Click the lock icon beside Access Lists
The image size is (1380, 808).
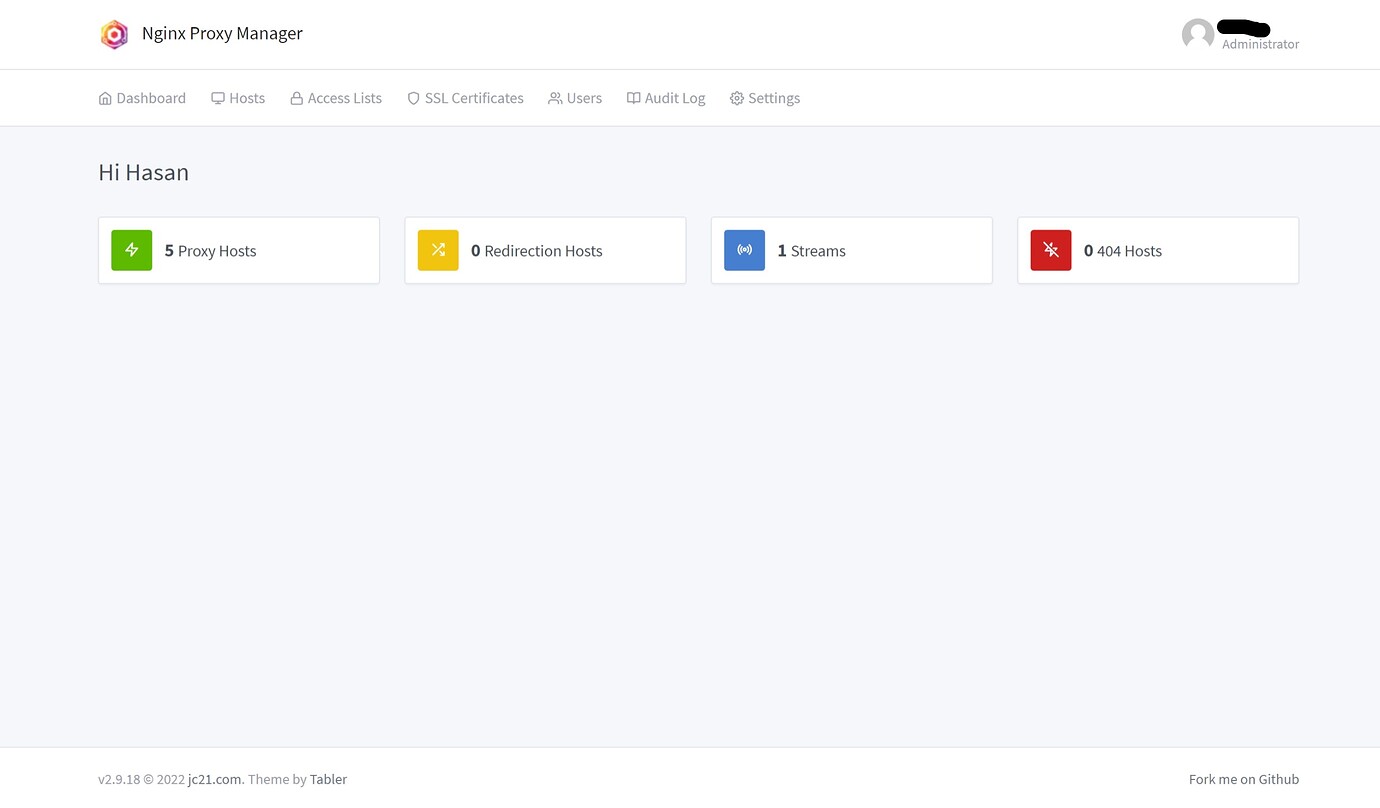296,98
